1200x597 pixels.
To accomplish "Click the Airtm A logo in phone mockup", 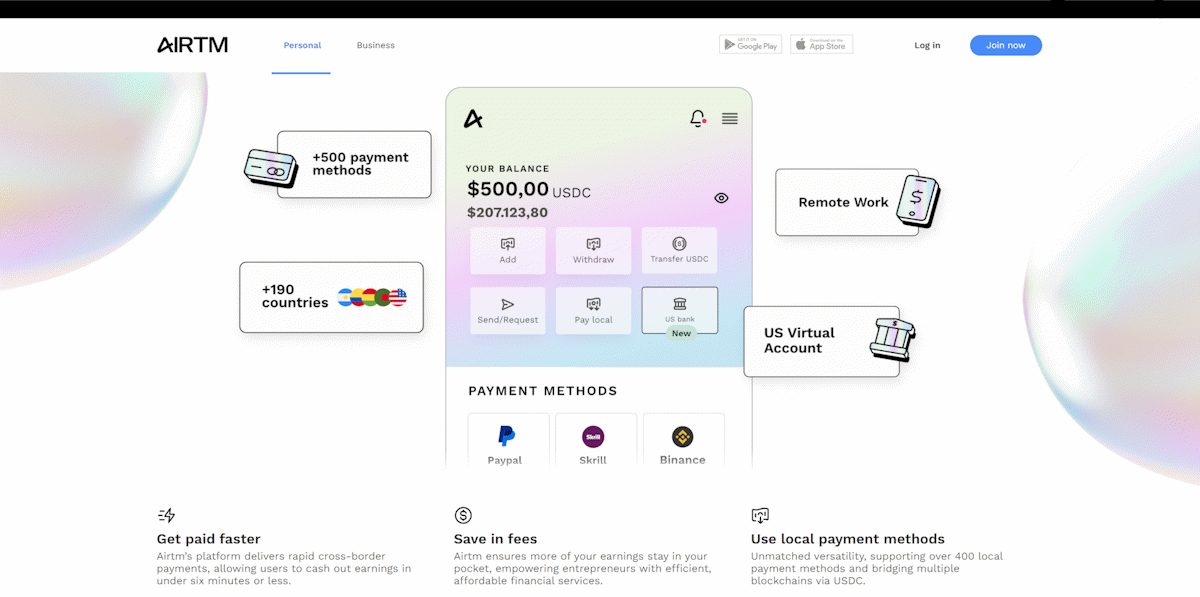I will [473, 119].
